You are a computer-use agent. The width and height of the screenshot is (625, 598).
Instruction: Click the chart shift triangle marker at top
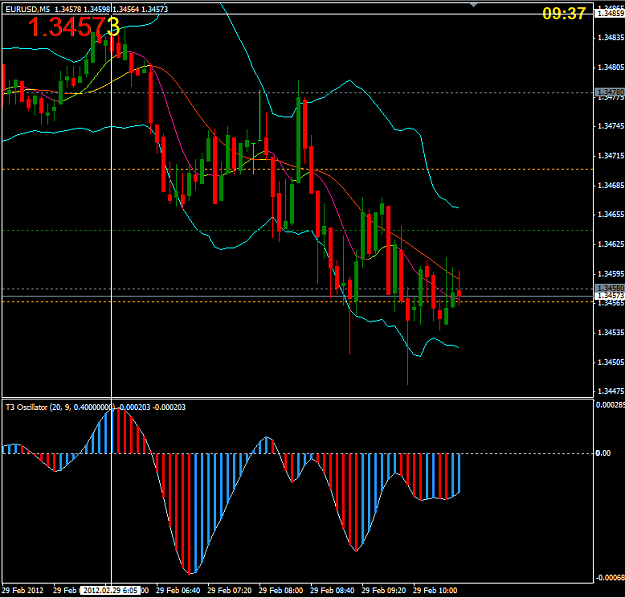(473, 5)
